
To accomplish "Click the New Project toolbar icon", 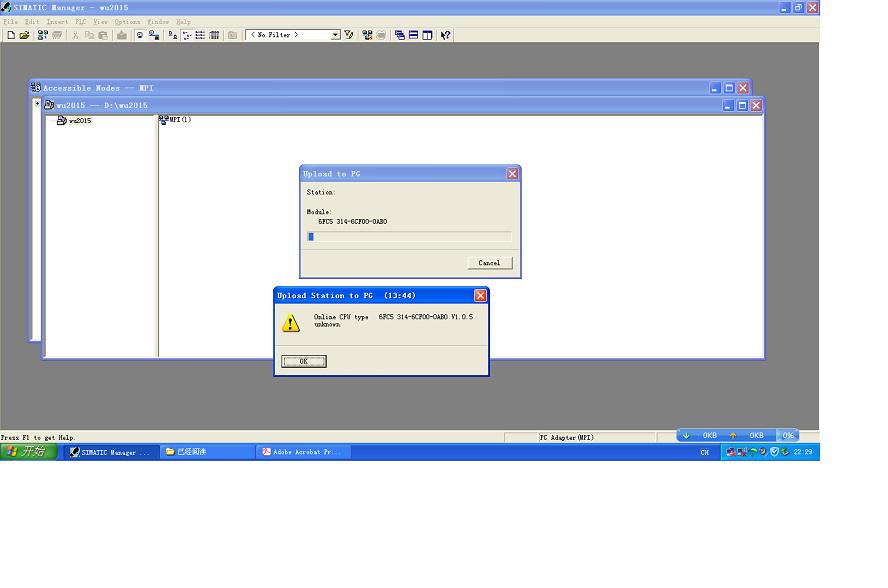I will [x=11, y=35].
